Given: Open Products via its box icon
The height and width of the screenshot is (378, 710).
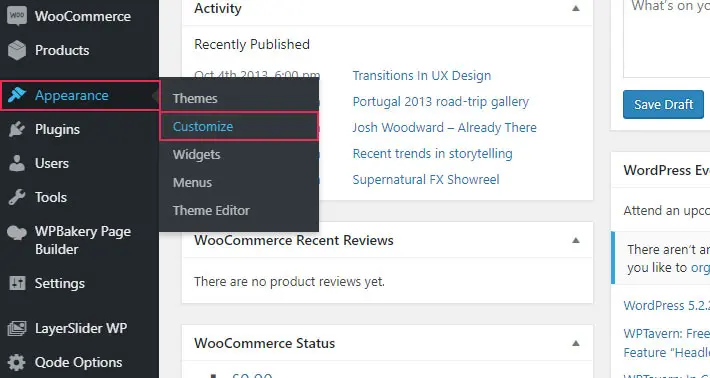Looking at the screenshot, I should (17, 50).
